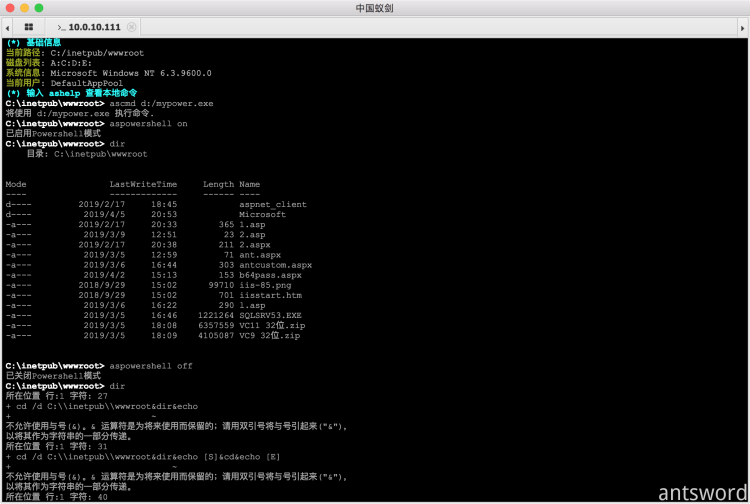Screen dimensions: 750x504
Task: Click the right tab scroll arrow
Action: (x=742, y=27)
